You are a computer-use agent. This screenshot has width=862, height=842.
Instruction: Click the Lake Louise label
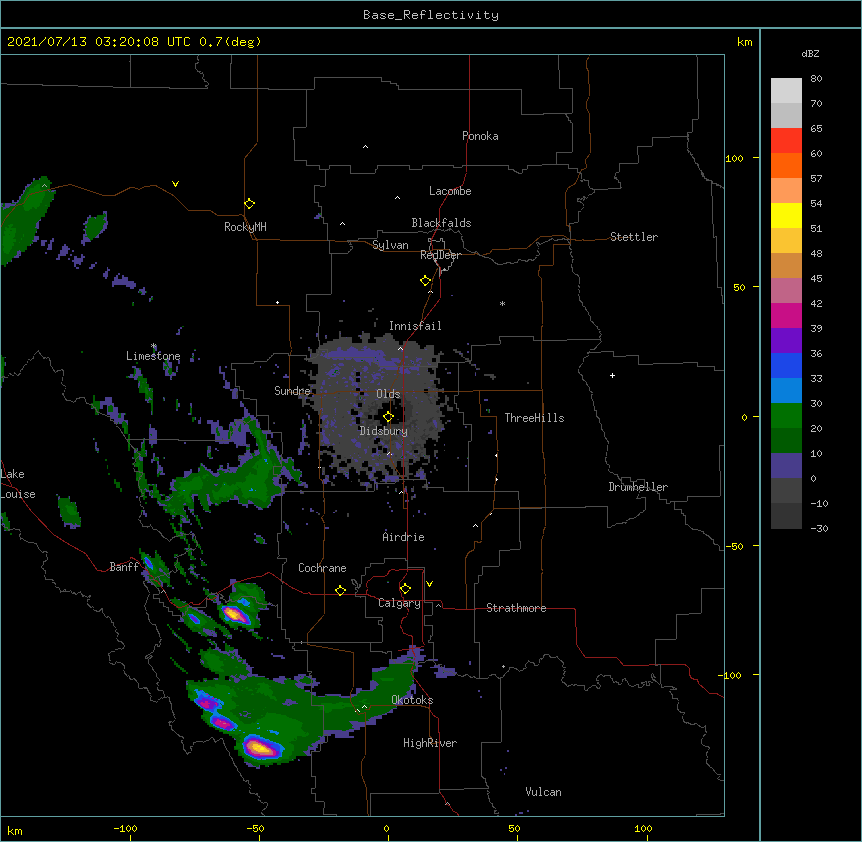(18, 484)
